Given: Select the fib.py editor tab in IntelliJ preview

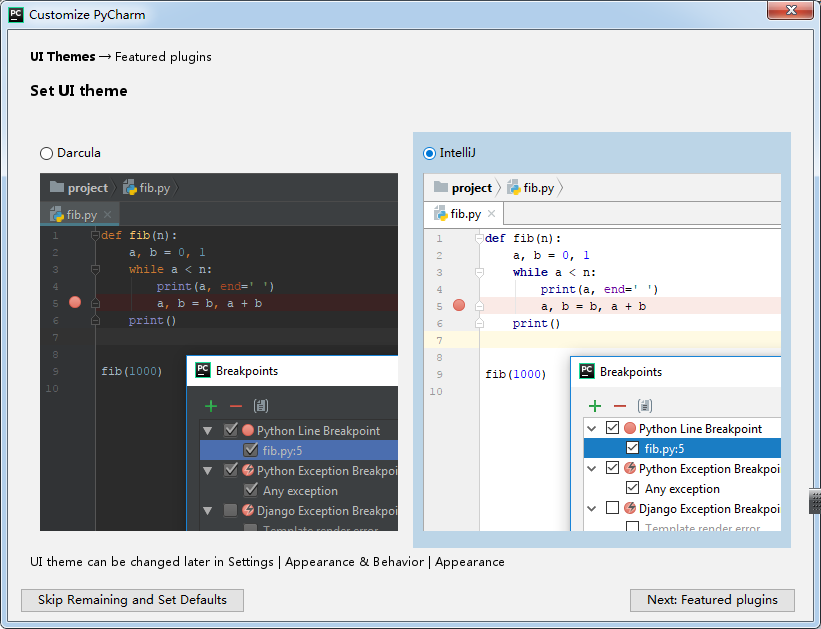Looking at the screenshot, I should click(x=464, y=214).
